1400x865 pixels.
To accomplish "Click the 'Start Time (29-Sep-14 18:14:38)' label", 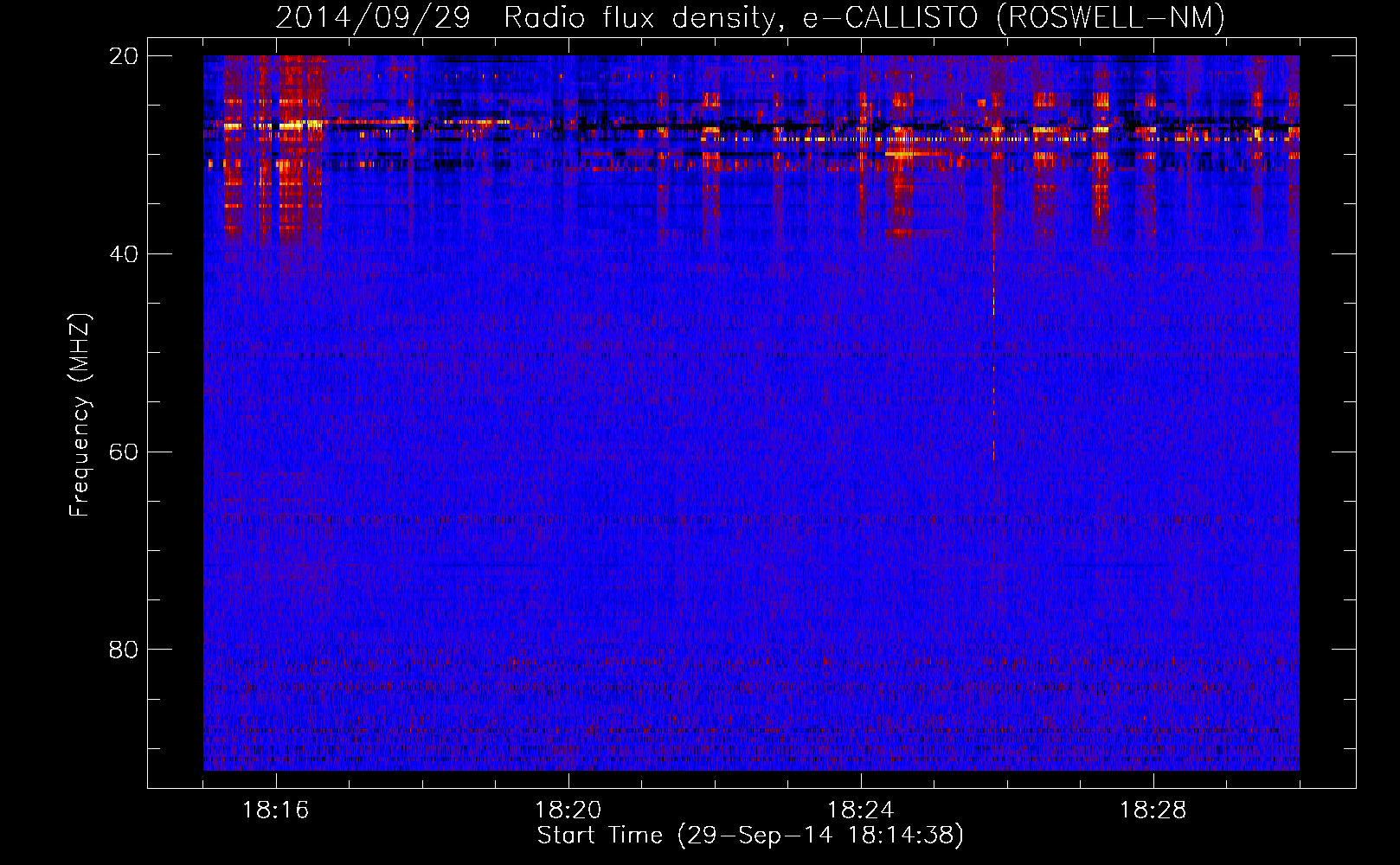I will coord(750,836).
